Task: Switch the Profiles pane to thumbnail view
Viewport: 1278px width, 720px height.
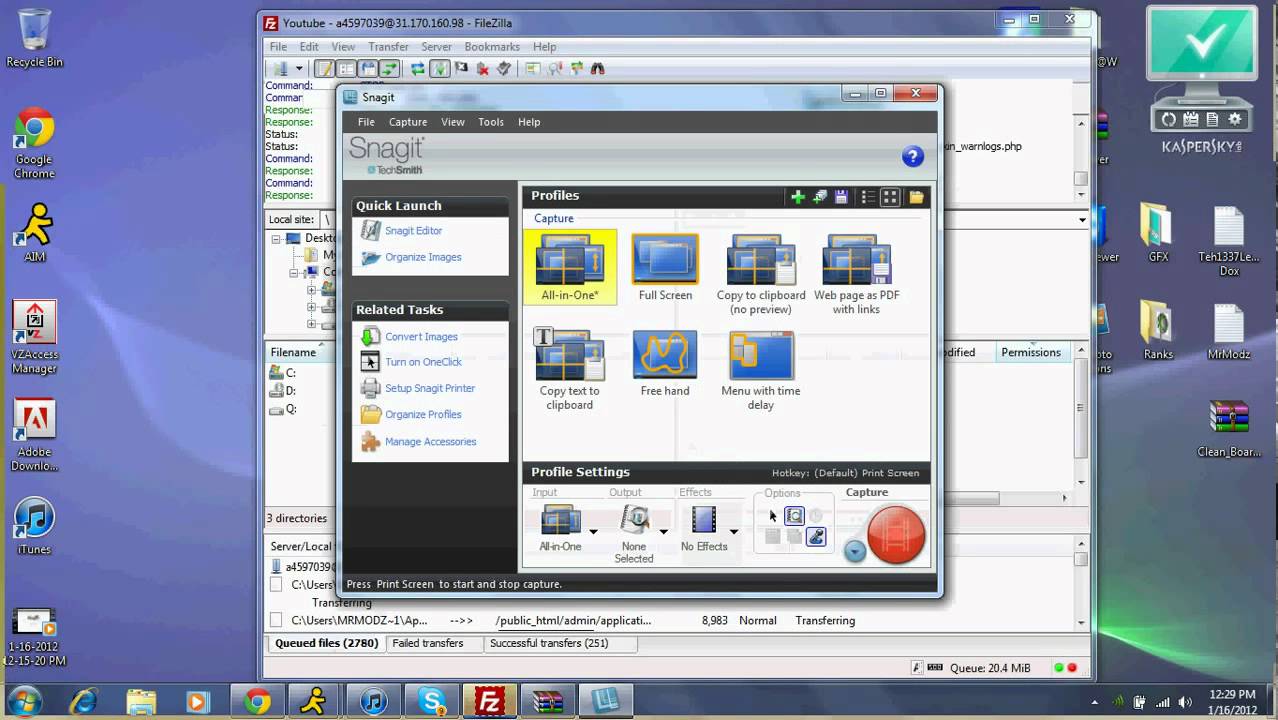Action: [x=889, y=197]
